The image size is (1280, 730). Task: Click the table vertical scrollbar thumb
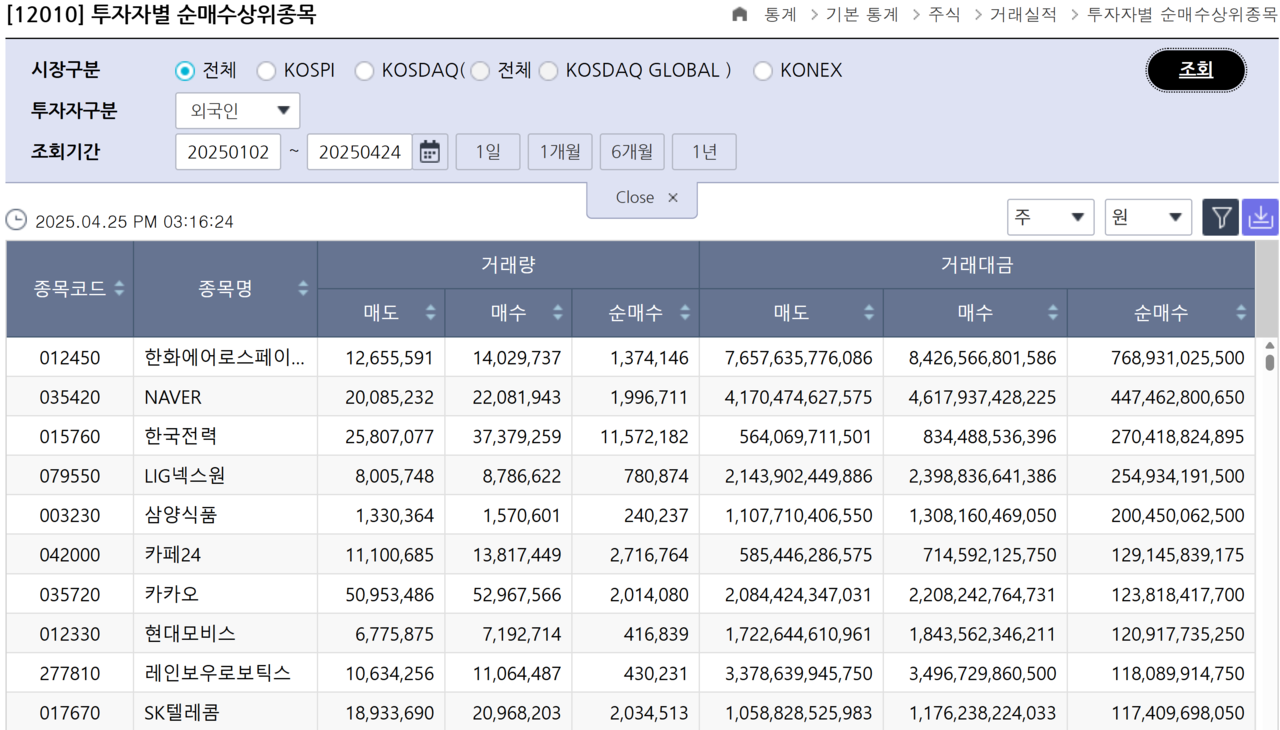(x=1269, y=363)
